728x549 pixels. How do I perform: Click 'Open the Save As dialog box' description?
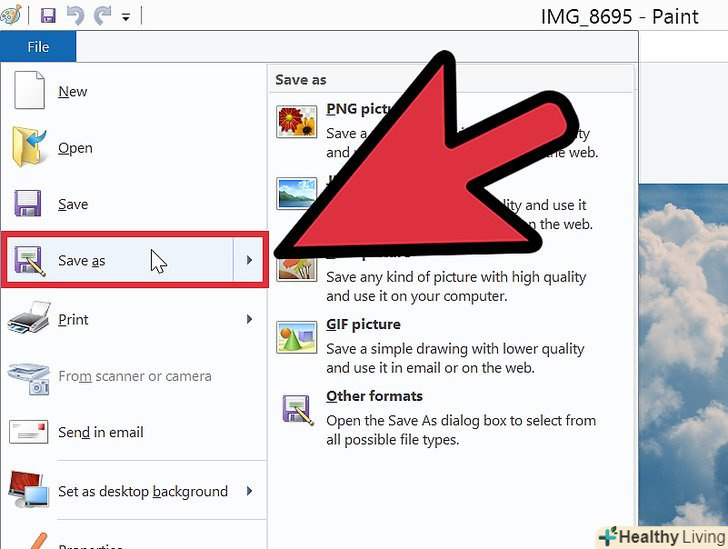click(461, 430)
